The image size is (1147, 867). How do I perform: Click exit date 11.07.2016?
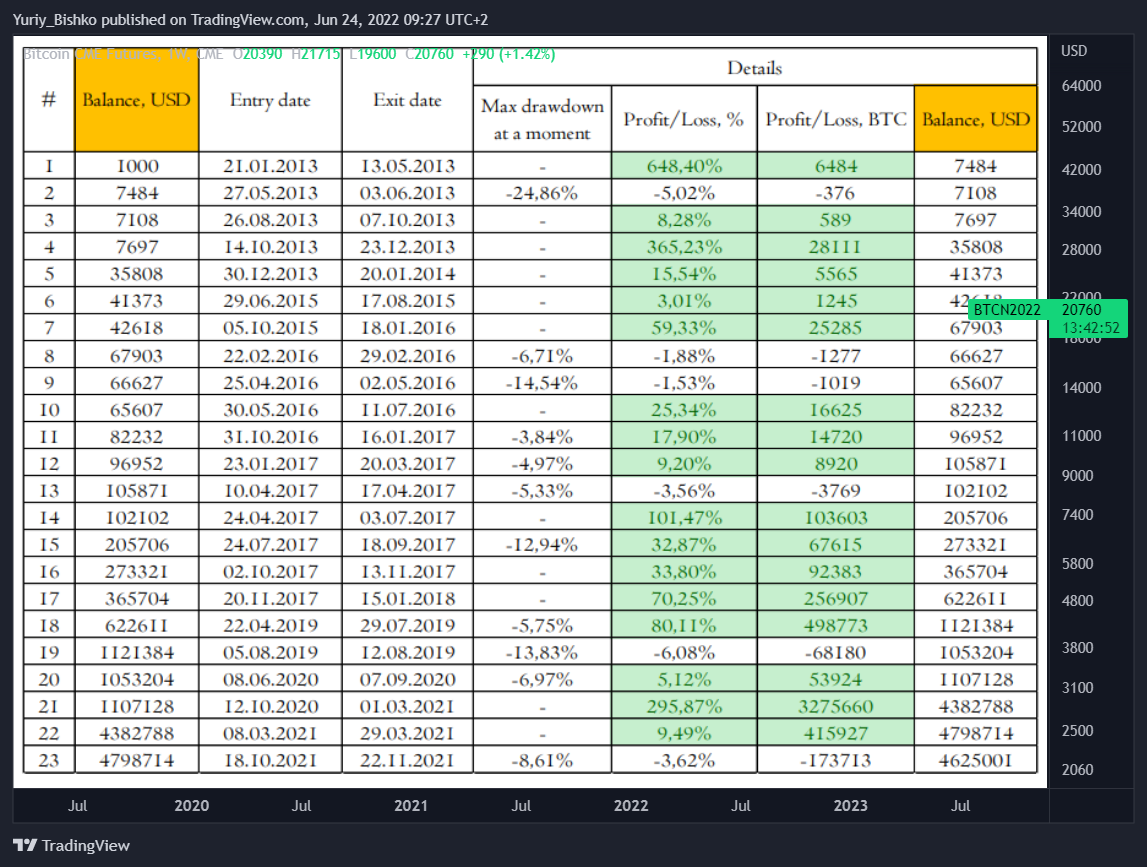[x=407, y=410]
